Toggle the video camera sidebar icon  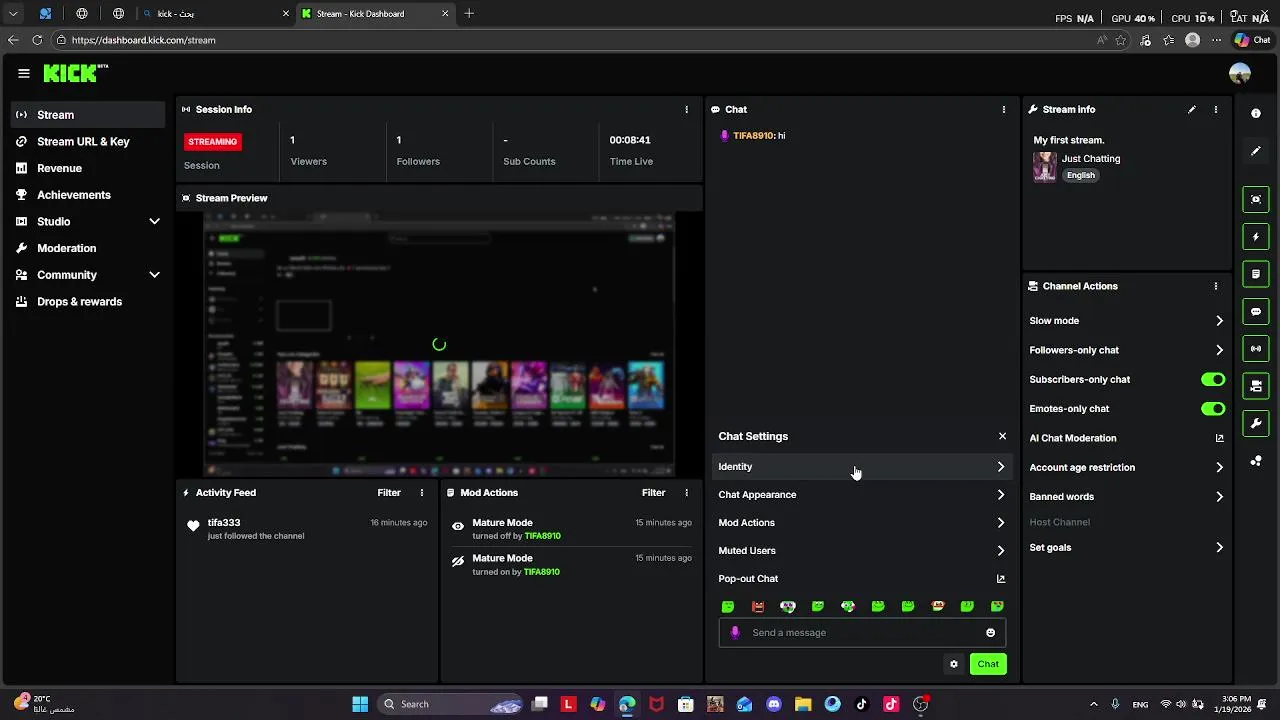pos(1256,386)
